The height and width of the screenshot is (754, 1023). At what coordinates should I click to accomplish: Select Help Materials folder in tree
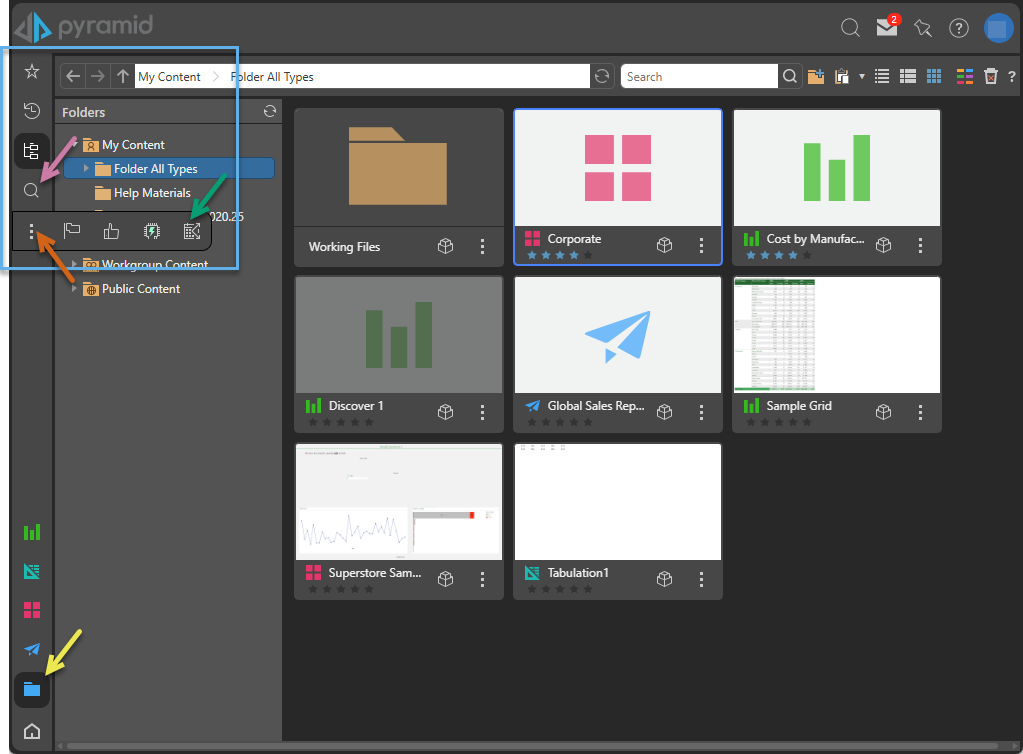(x=151, y=193)
